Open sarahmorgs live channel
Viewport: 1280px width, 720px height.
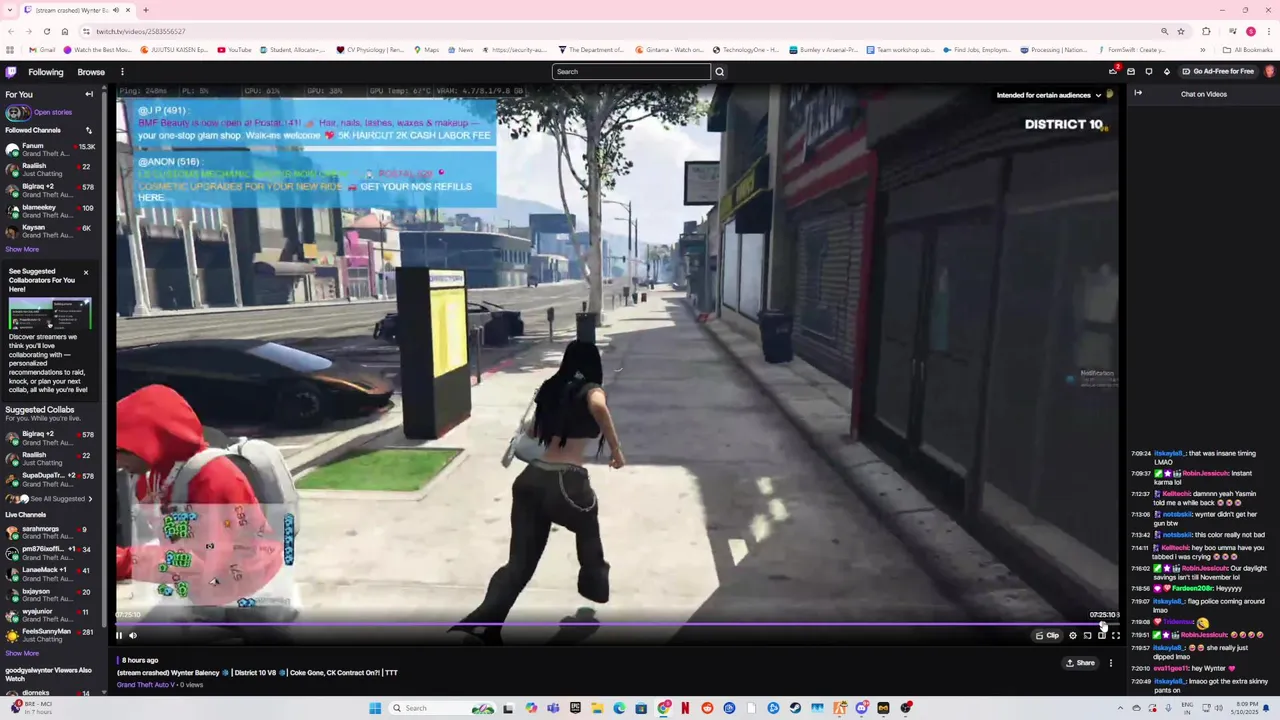pos(50,533)
